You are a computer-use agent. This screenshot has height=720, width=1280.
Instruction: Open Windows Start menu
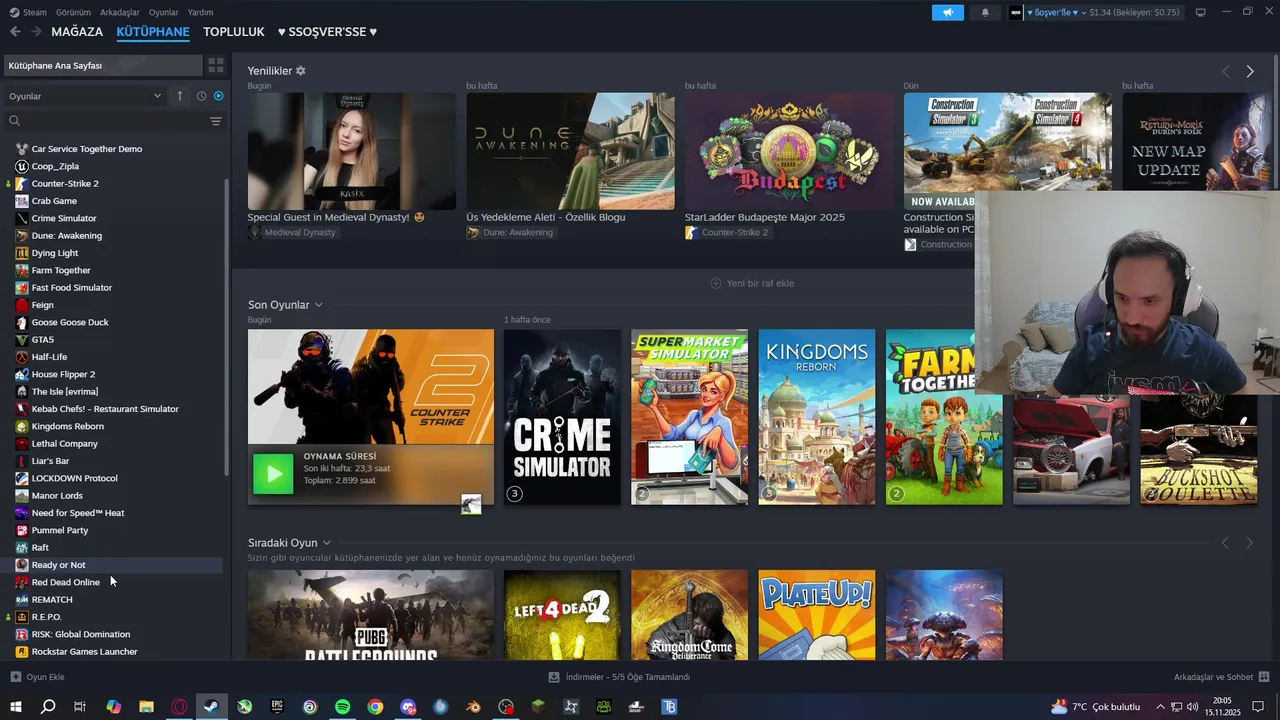tap(16, 707)
